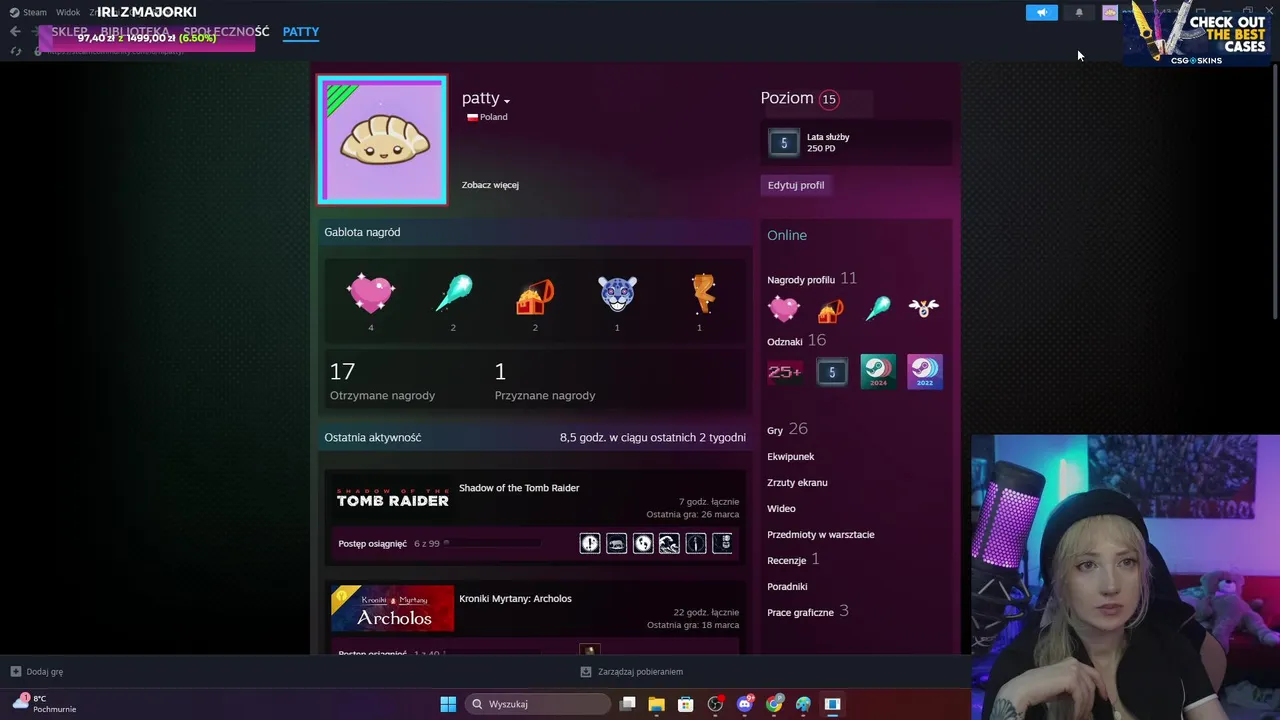This screenshot has height=720, width=1280.
Task: Click the Wyszukaj taskbar search field
Action: [538, 704]
